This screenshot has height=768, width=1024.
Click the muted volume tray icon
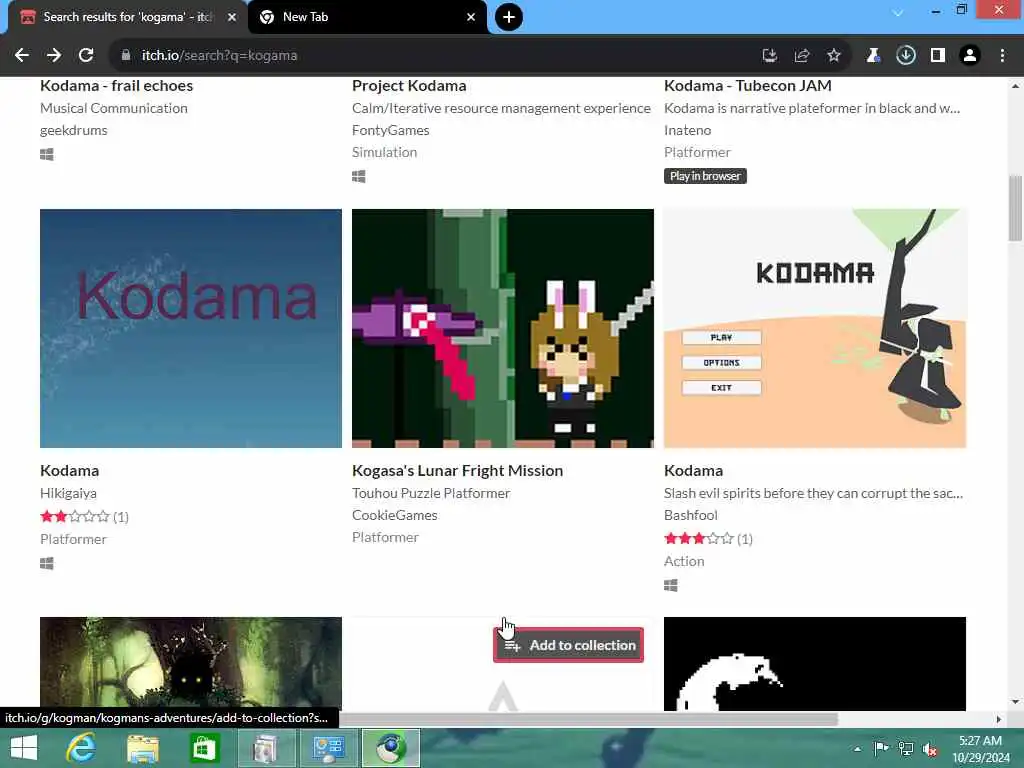point(930,748)
